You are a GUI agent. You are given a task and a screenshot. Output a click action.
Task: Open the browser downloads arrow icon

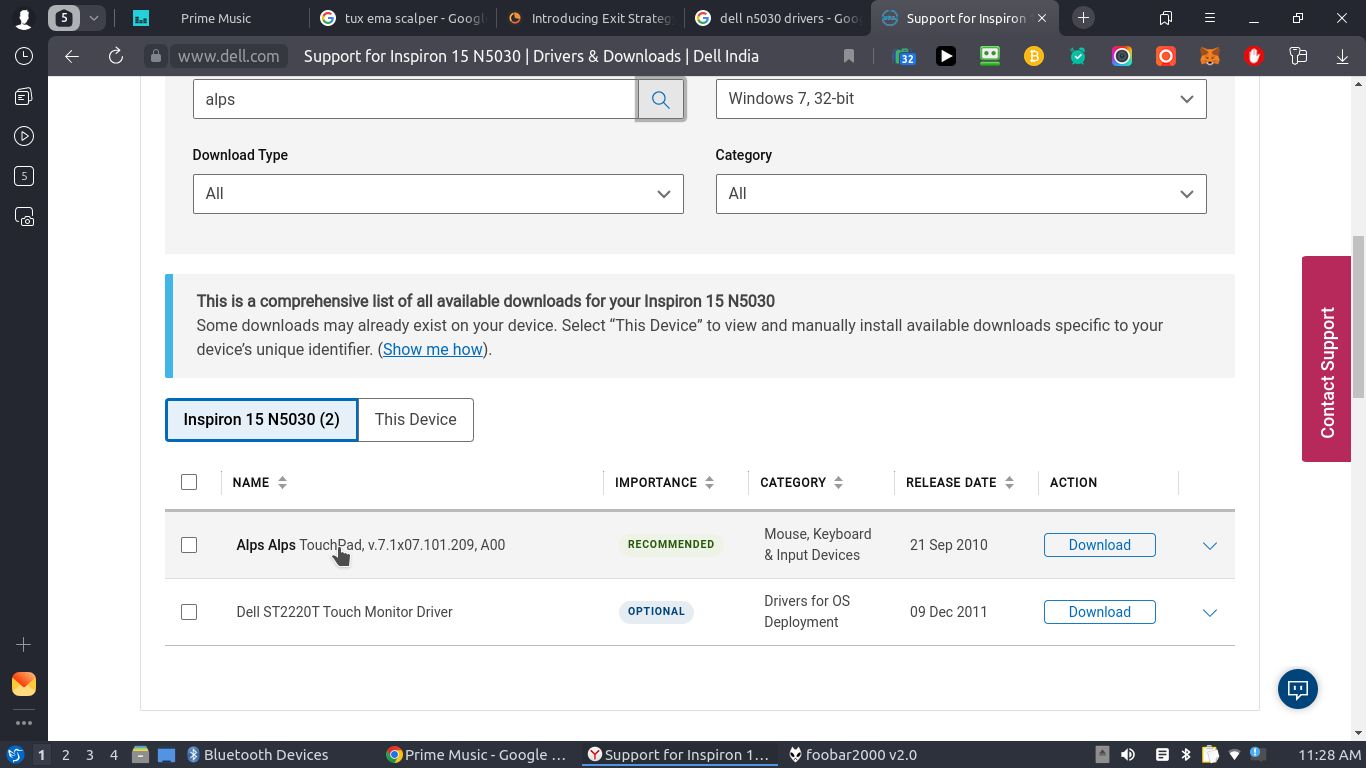click(x=1342, y=56)
